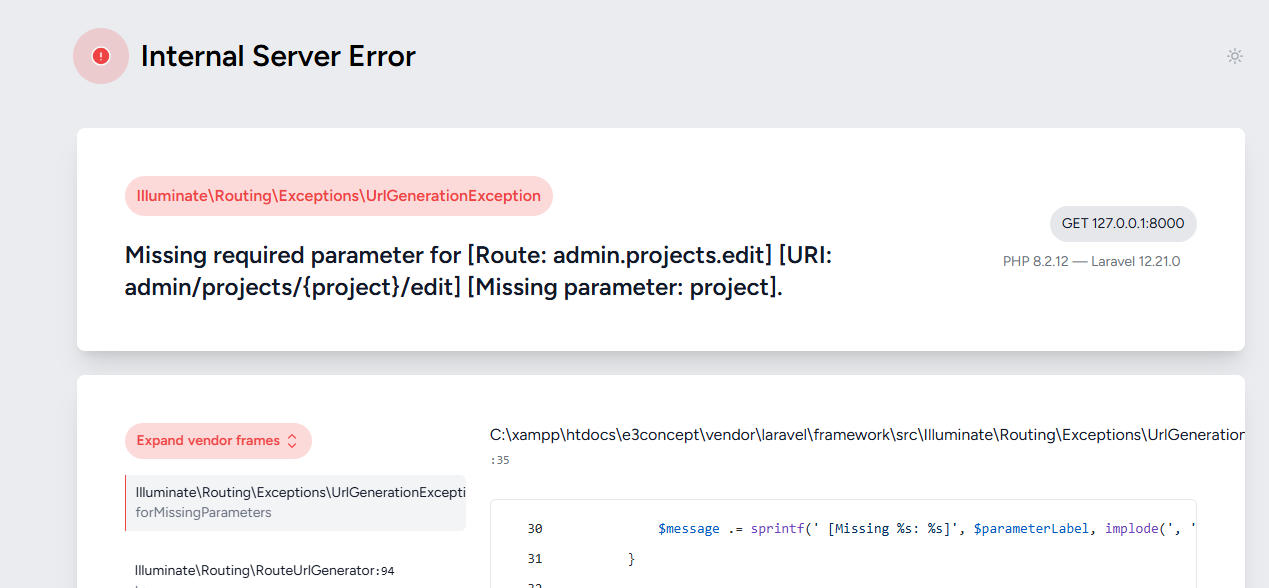
Task: Click the red error alert icon
Action: pyautogui.click(x=101, y=56)
